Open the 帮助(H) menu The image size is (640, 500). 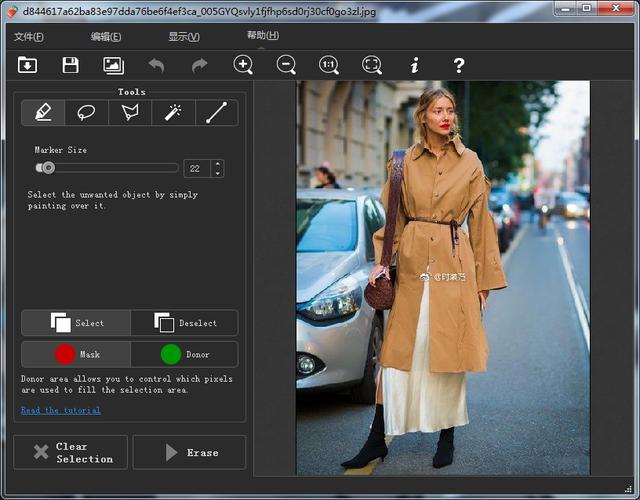(x=263, y=36)
